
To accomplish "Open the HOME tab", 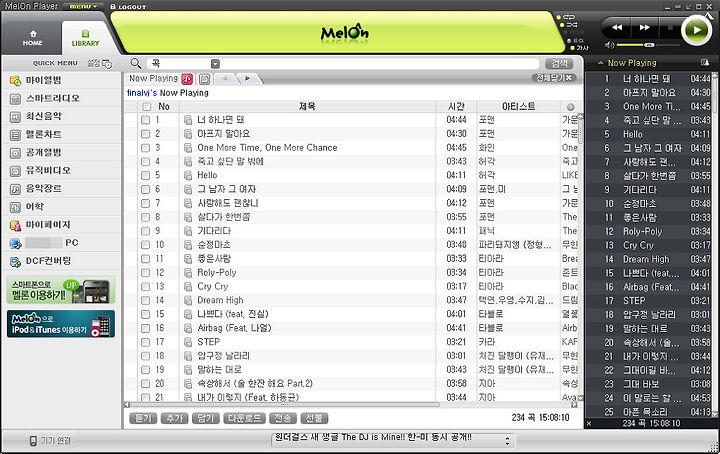I will 33,38.
